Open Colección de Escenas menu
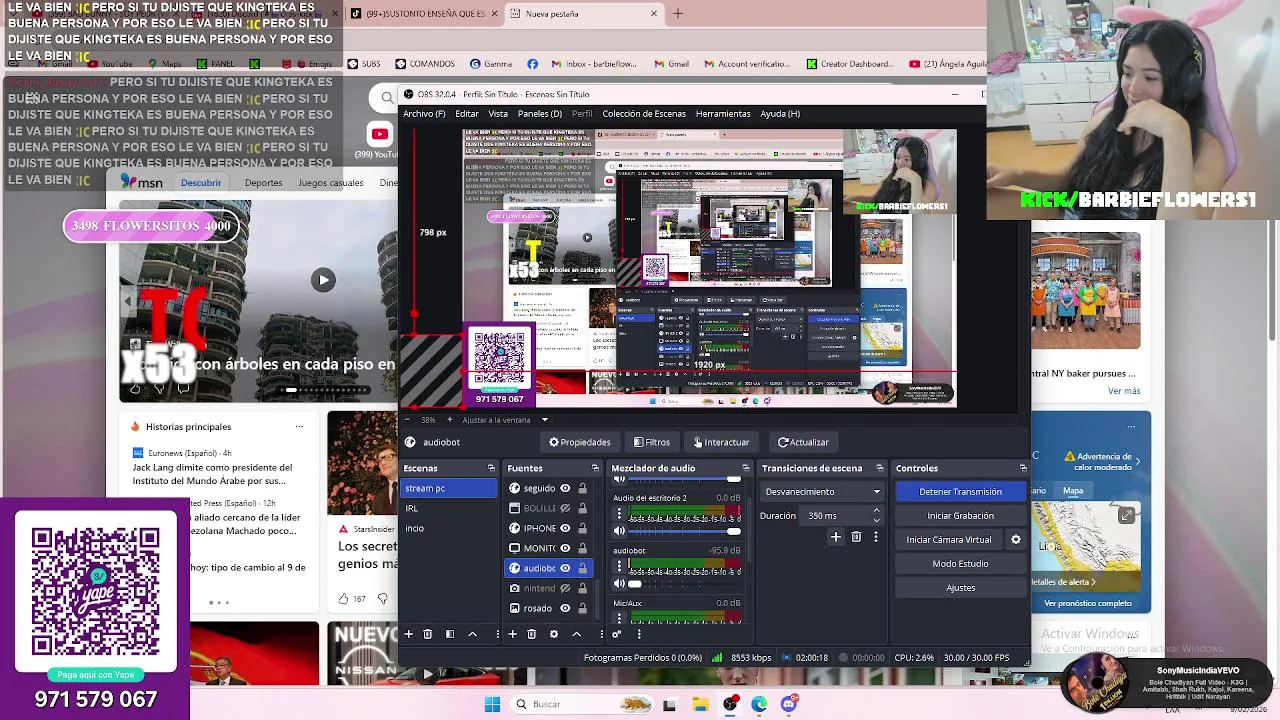Image resolution: width=1280 pixels, height=720 pixels. (x=644, y=114)
